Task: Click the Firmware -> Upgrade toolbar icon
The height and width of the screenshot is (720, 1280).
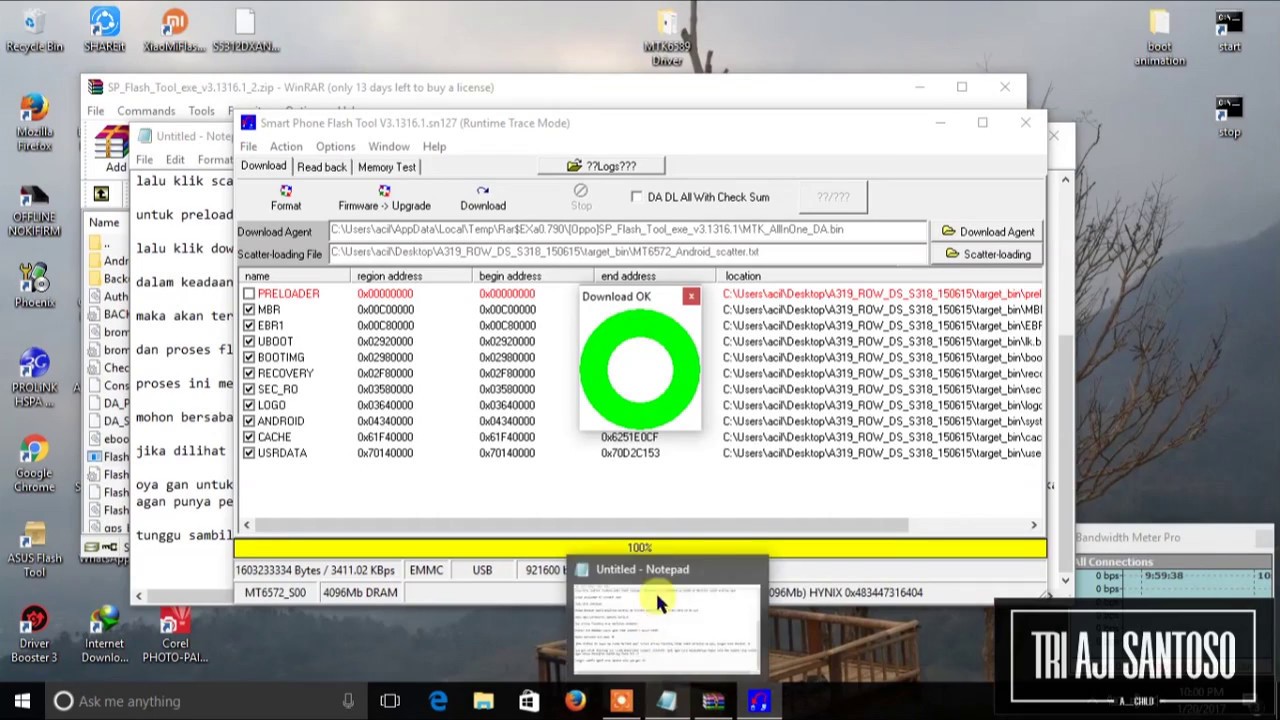Action: click(384, 198)
